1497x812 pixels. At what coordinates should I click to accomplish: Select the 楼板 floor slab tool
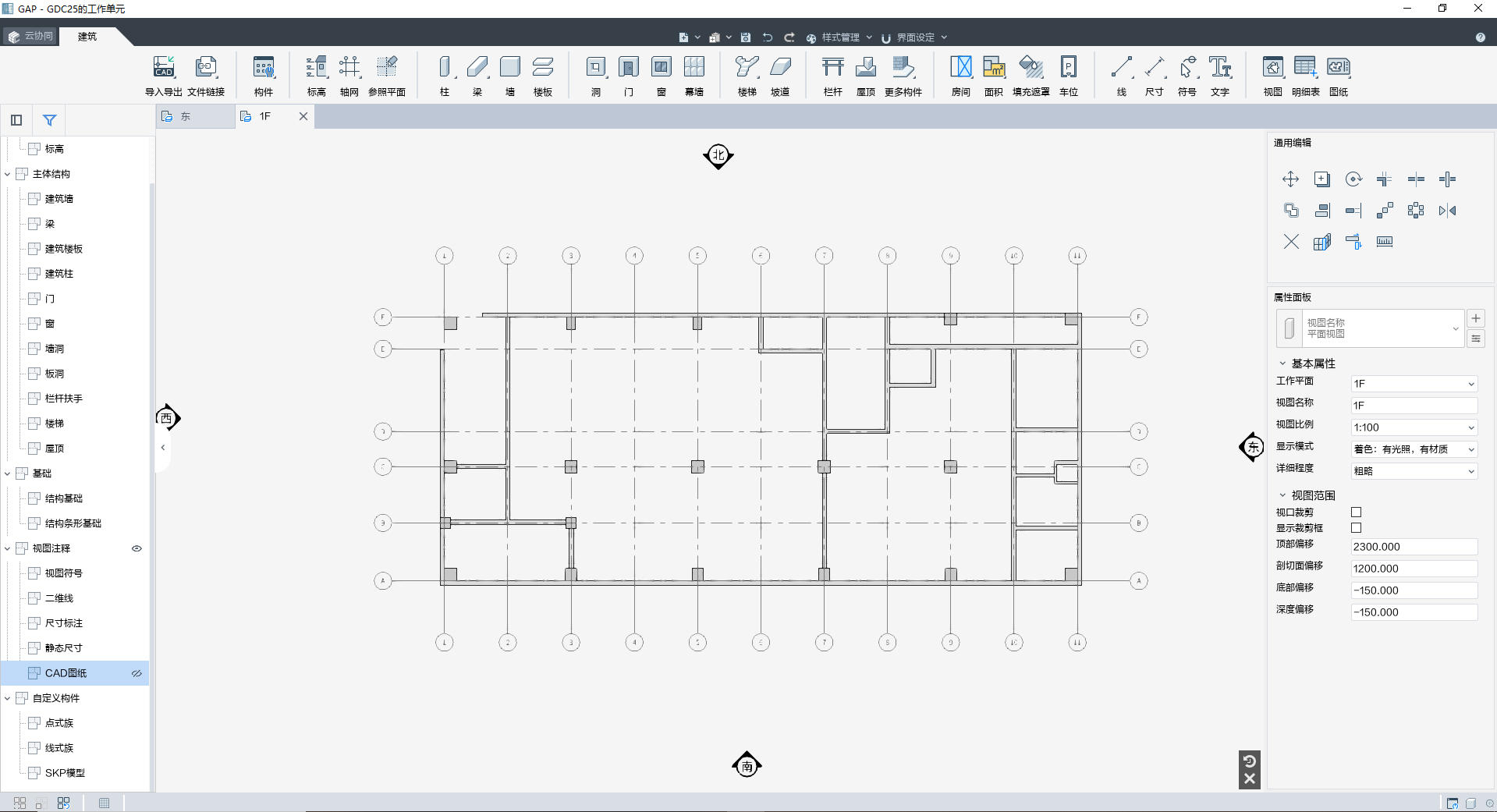[x=543, y=76]
